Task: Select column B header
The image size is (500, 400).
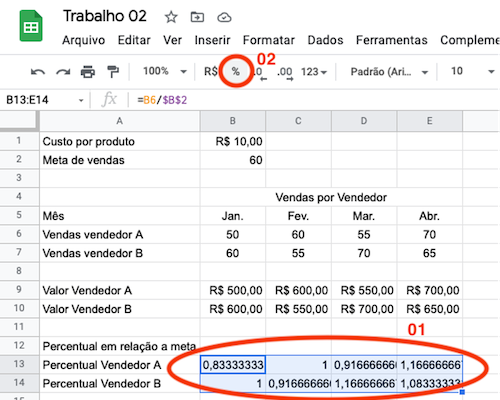Action: point(233,121)
